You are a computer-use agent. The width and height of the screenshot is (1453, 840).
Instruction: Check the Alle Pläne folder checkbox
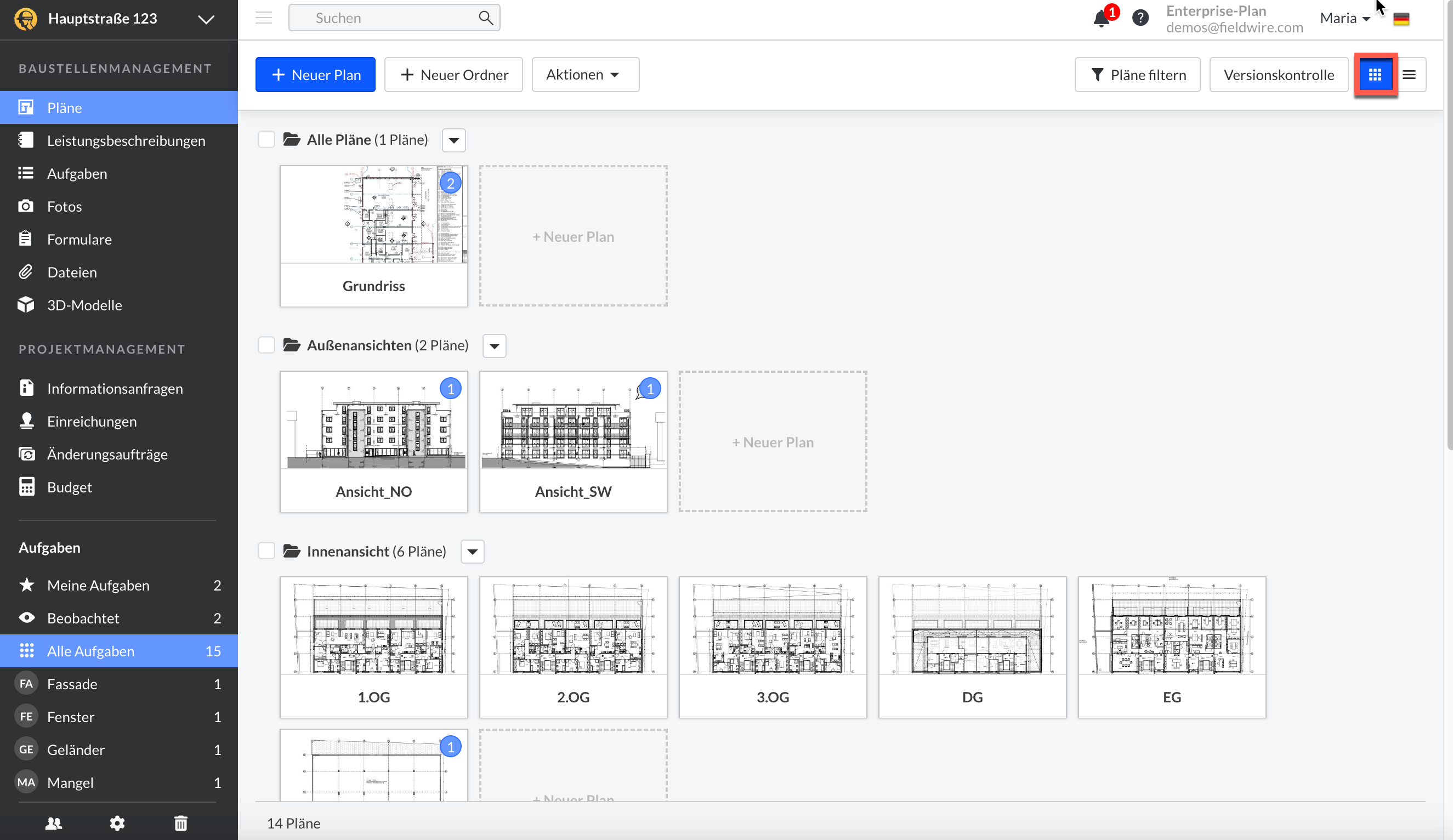coord(266,139)
